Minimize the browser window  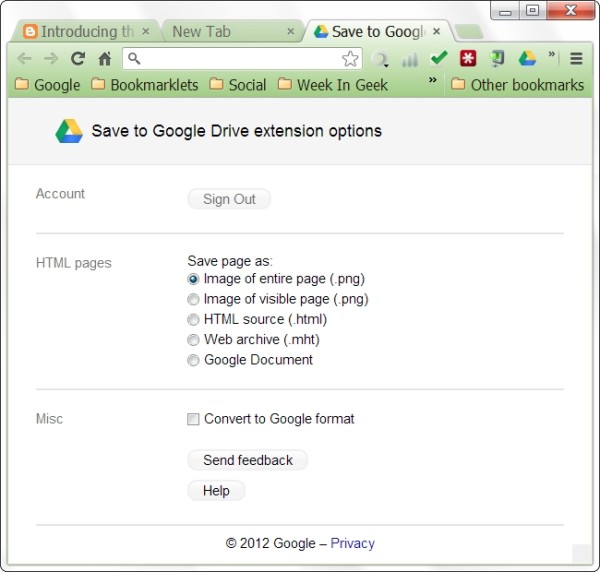click(505, 11)
